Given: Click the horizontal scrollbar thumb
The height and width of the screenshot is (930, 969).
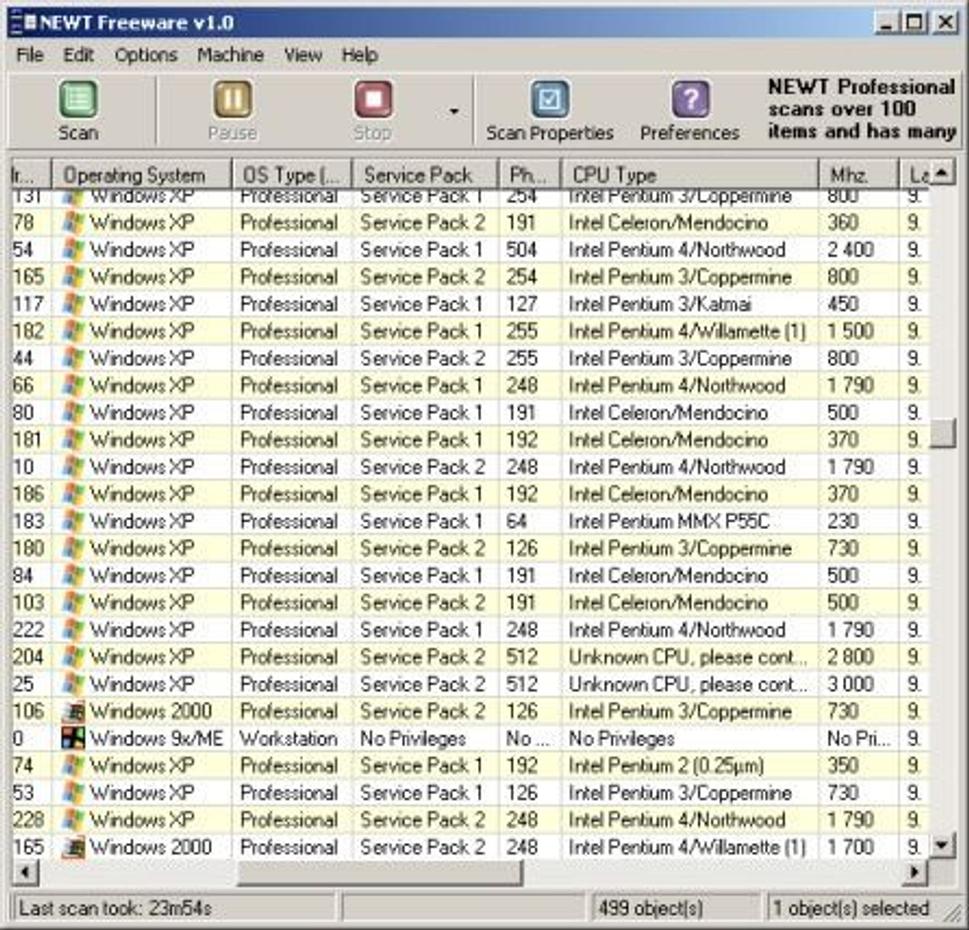Looking at the screenshot, I should pos(379,872).
